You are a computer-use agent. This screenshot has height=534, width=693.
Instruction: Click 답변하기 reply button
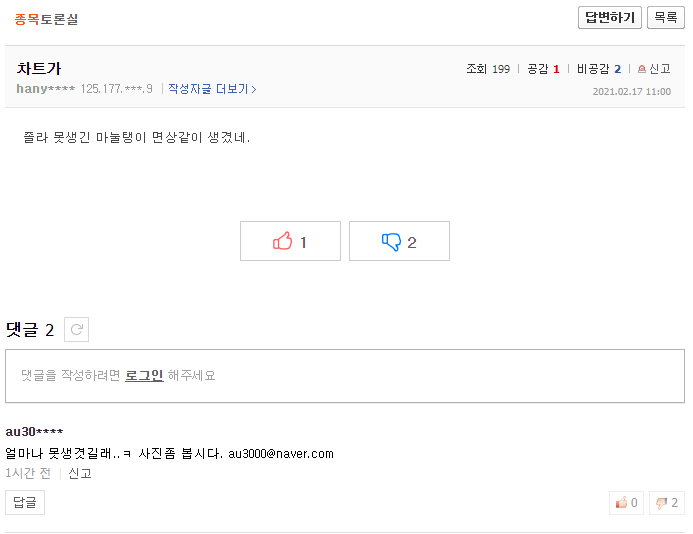[609, 18]
